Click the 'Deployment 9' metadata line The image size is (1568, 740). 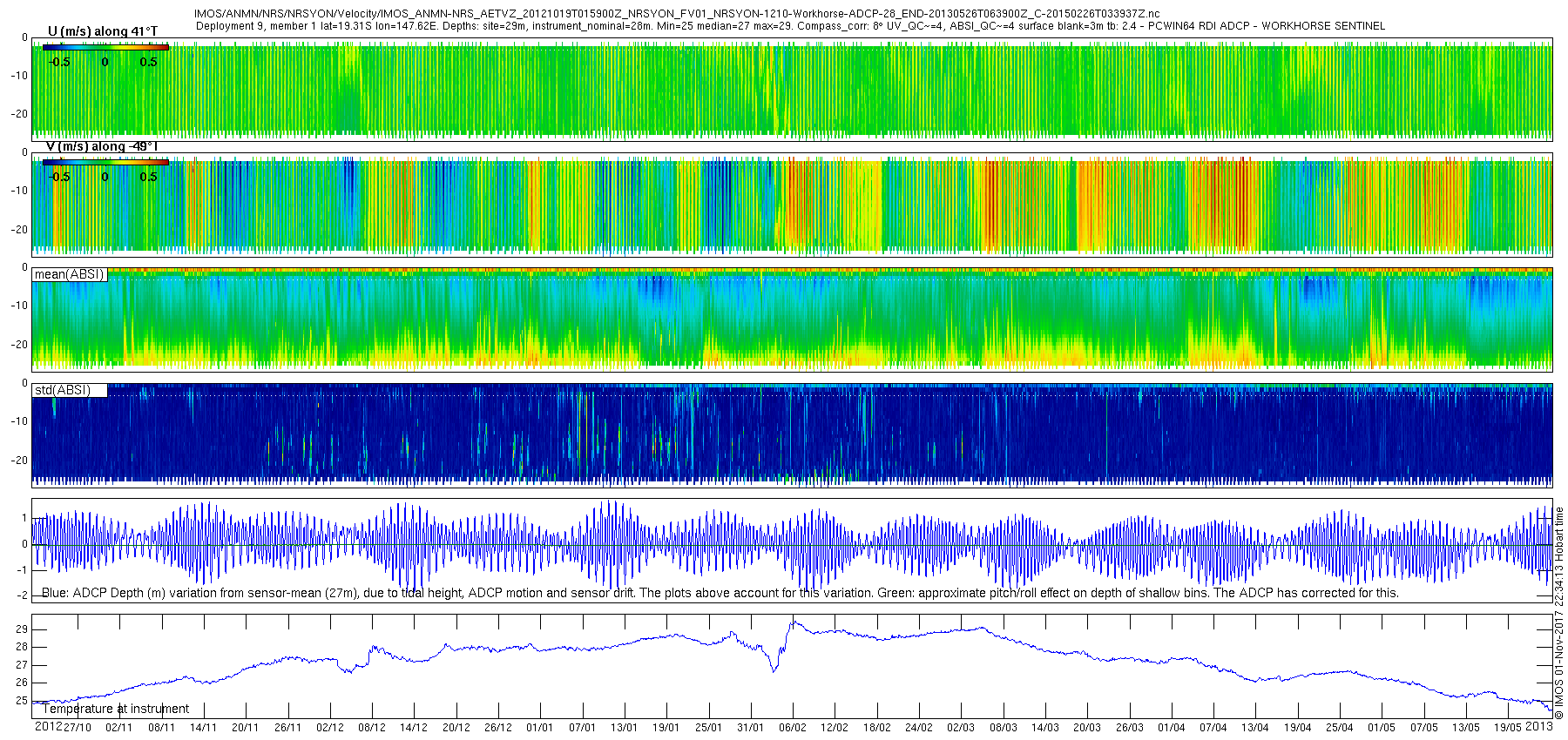point(789,26)
